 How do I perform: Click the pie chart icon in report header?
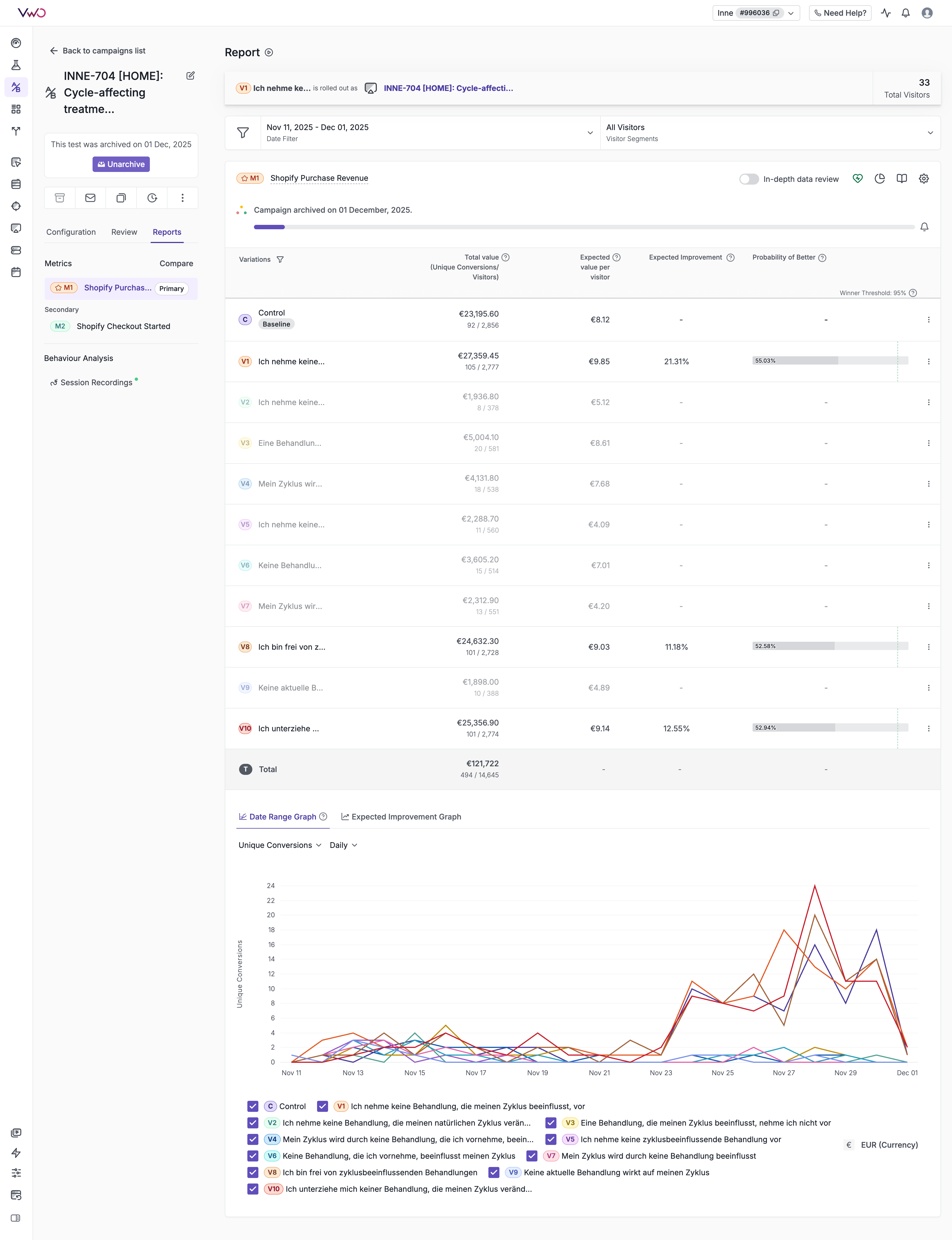click(x=880, y=179)
